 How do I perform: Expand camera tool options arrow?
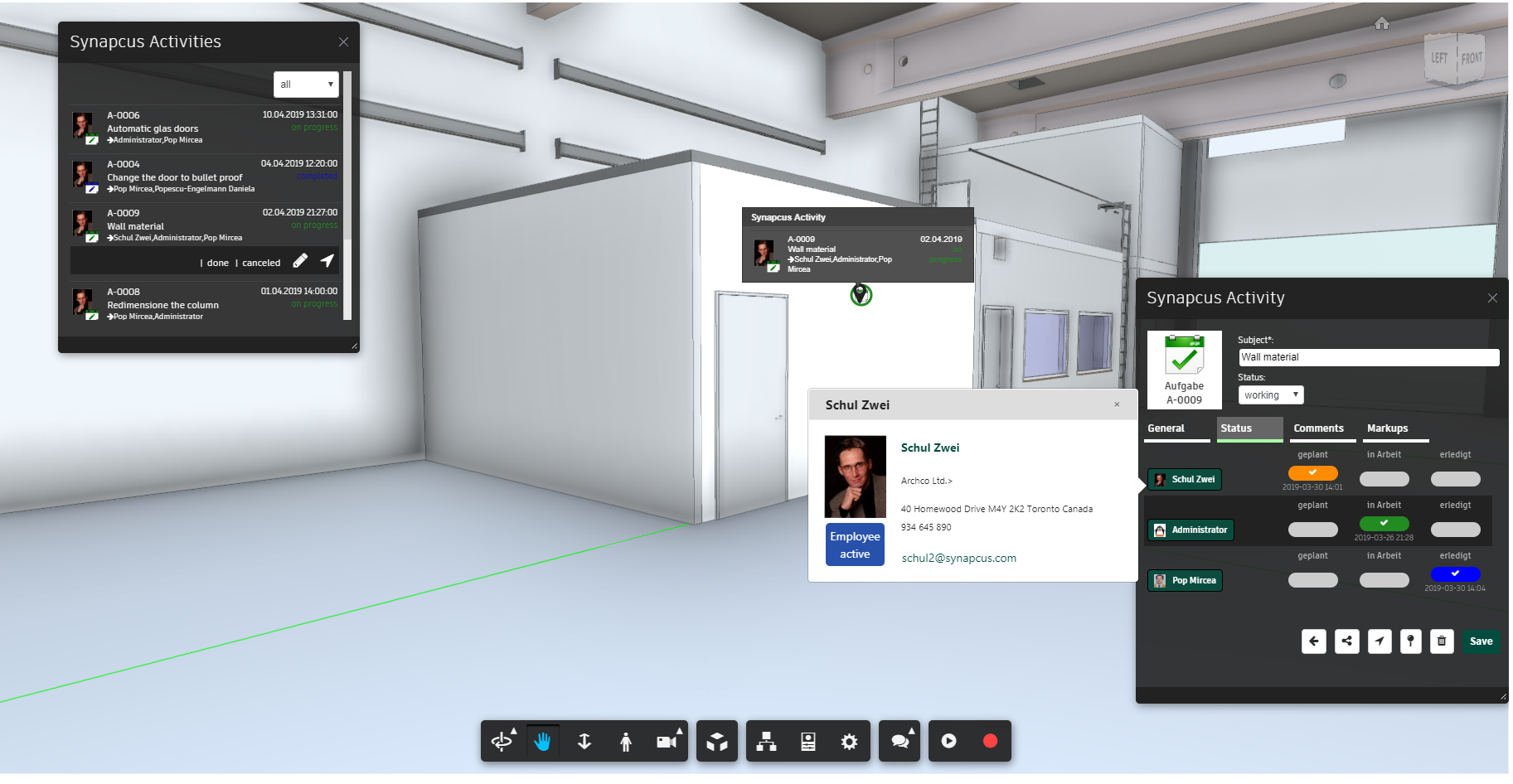[680, 730]
